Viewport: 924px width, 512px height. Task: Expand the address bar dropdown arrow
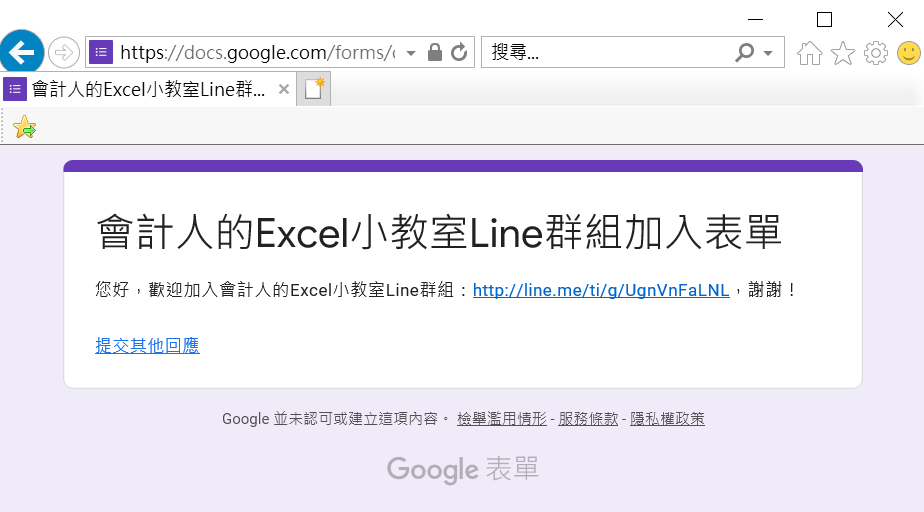tap(411, 53)
